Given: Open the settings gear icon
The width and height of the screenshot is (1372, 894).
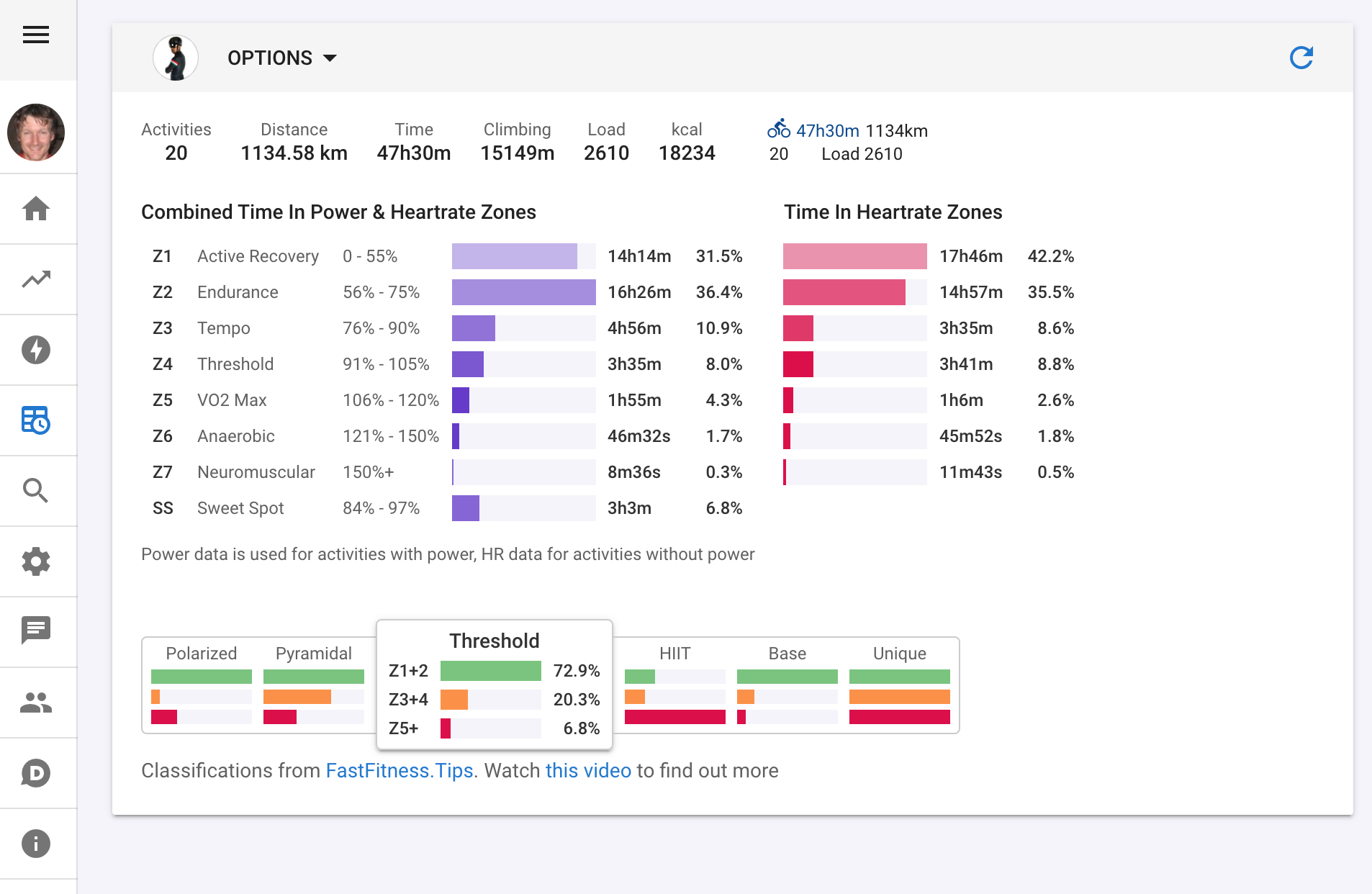Looking at the screenshot, I should [x=36, y=561].
